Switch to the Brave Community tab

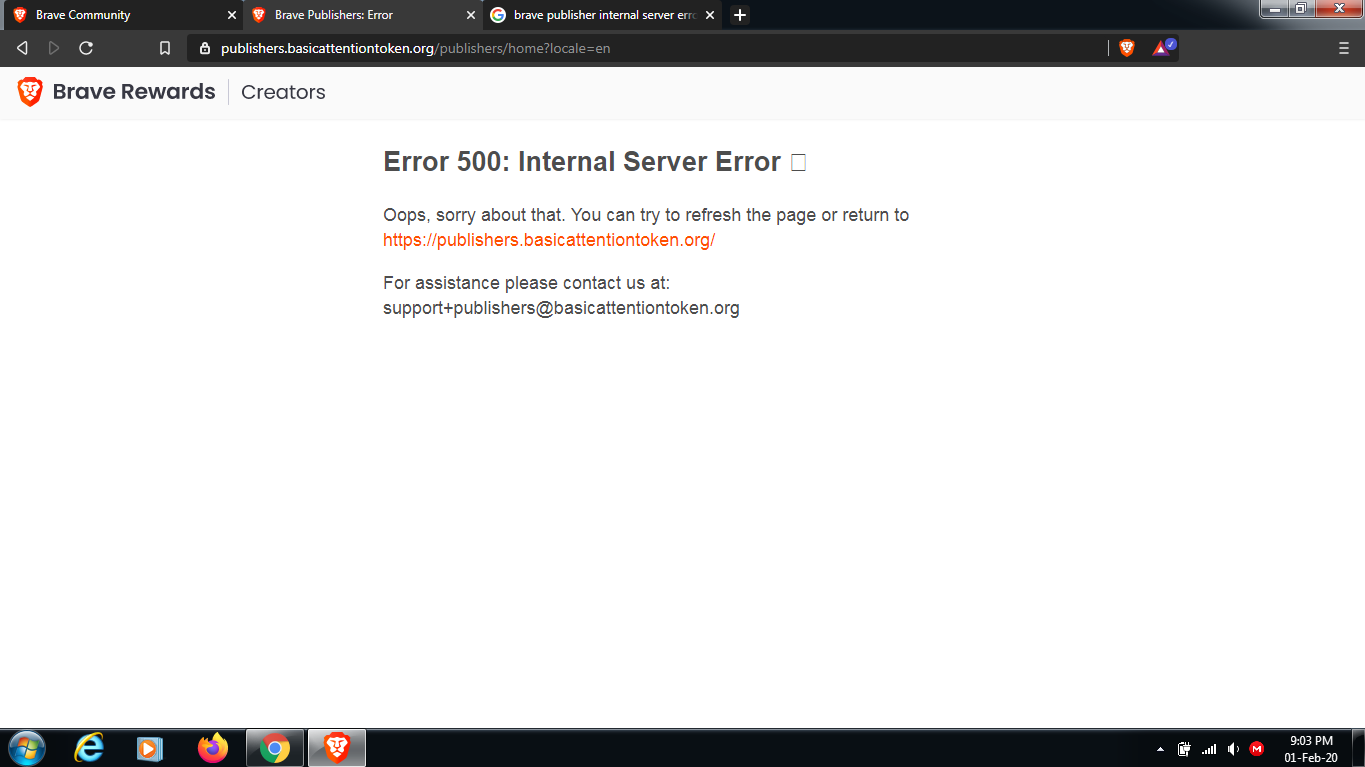click(x=121, y=15)
